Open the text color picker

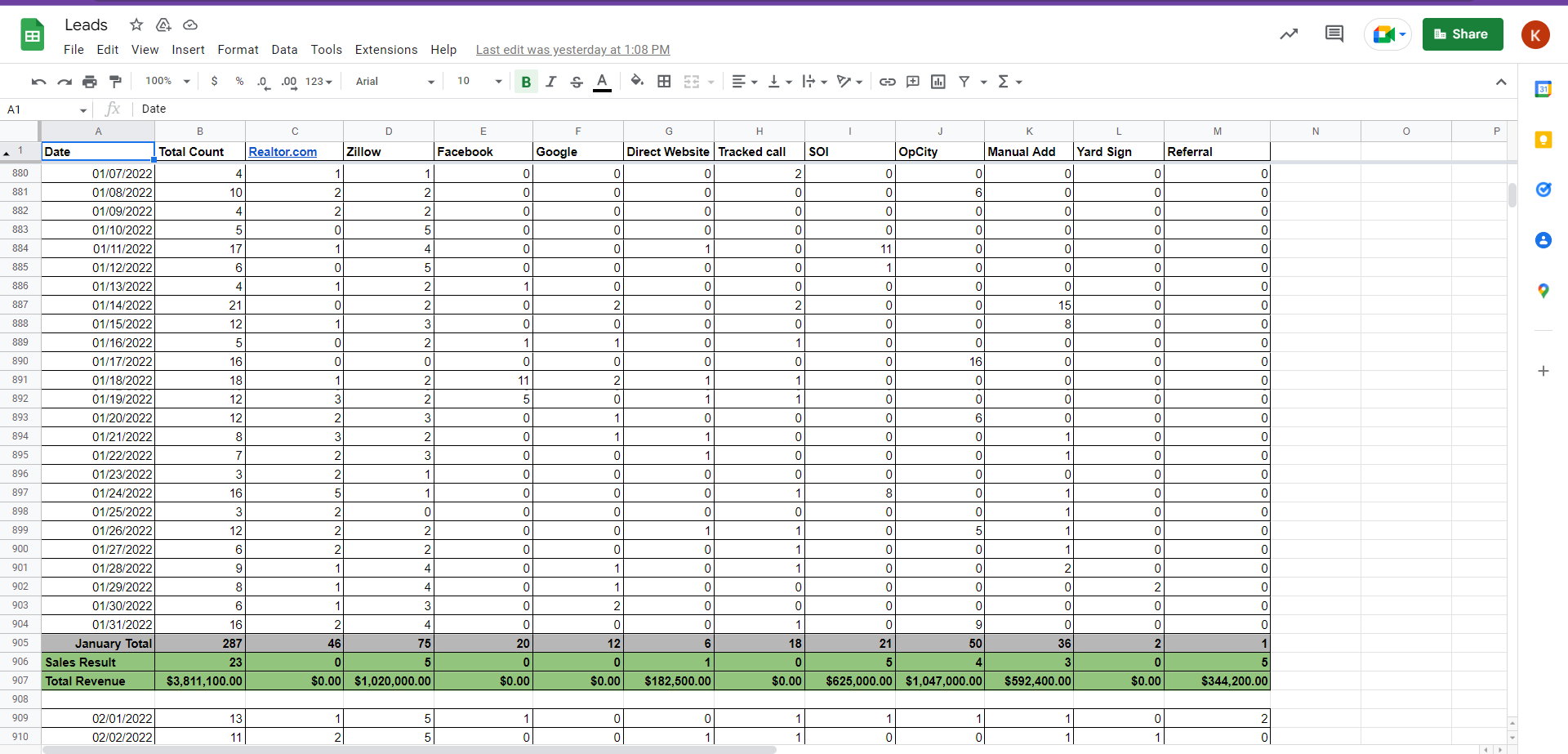click(x=602, y=82)
